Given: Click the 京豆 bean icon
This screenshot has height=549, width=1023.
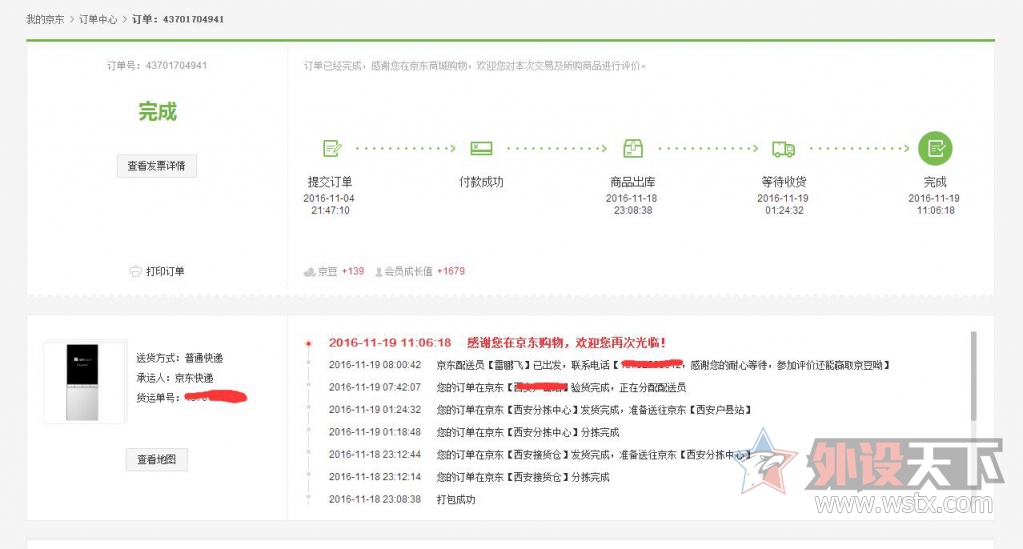Looking at the screenshot, I should (309, 271).
